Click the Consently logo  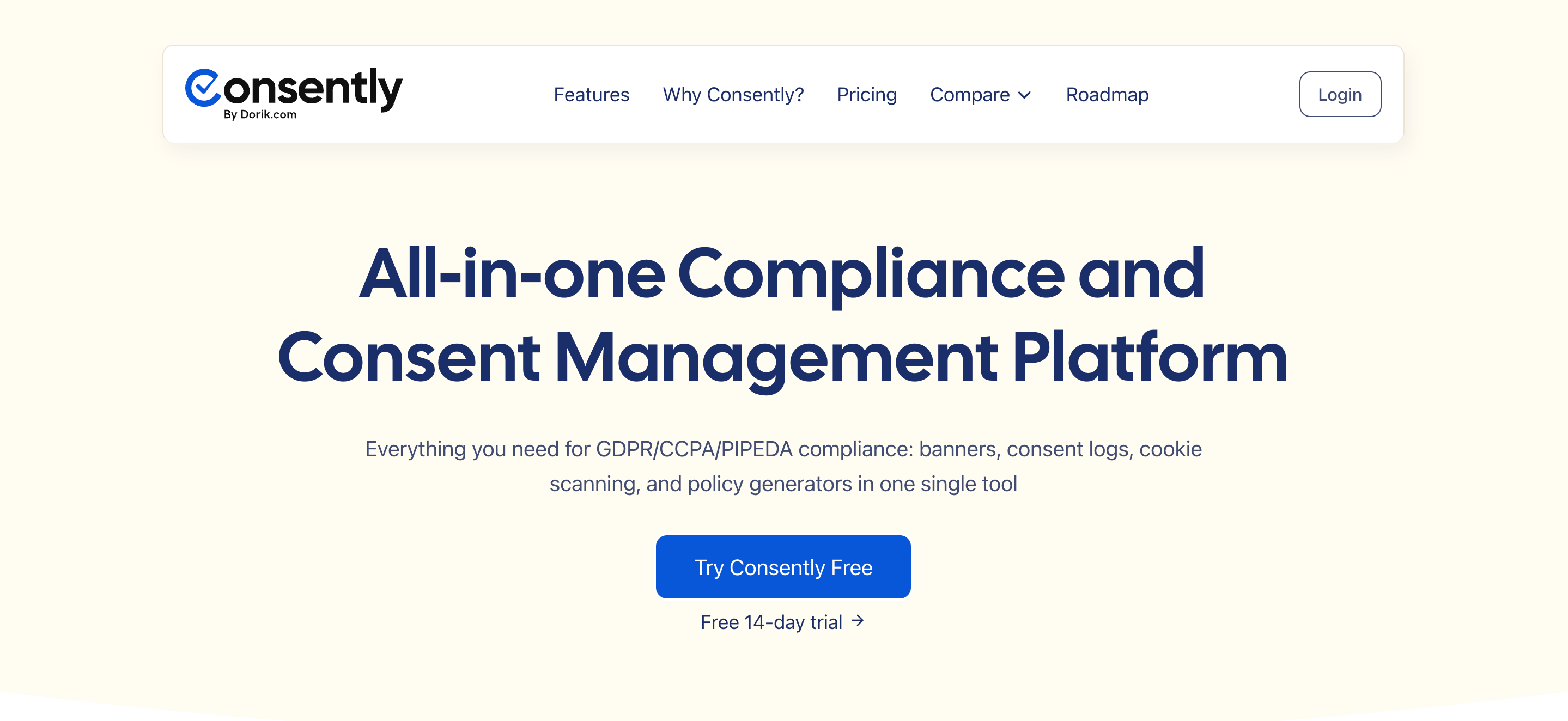pyautogui.click(x=294, y=94)
